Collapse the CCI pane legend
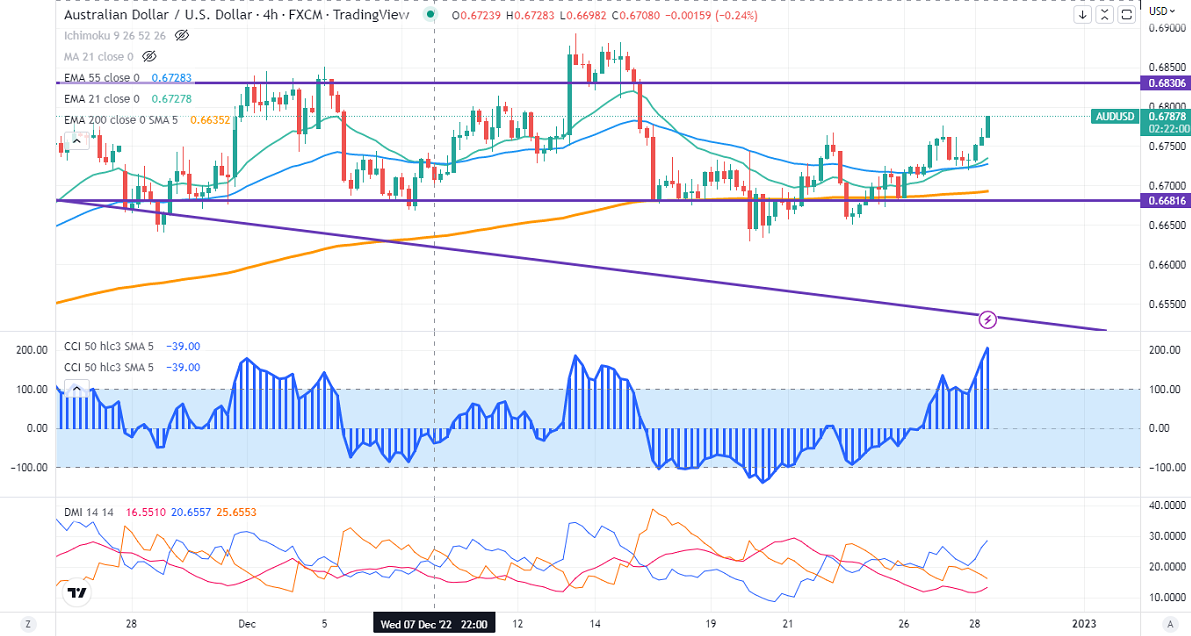Image resolution: width=1191 pixels, height=636 pixels. pos(77,388)
